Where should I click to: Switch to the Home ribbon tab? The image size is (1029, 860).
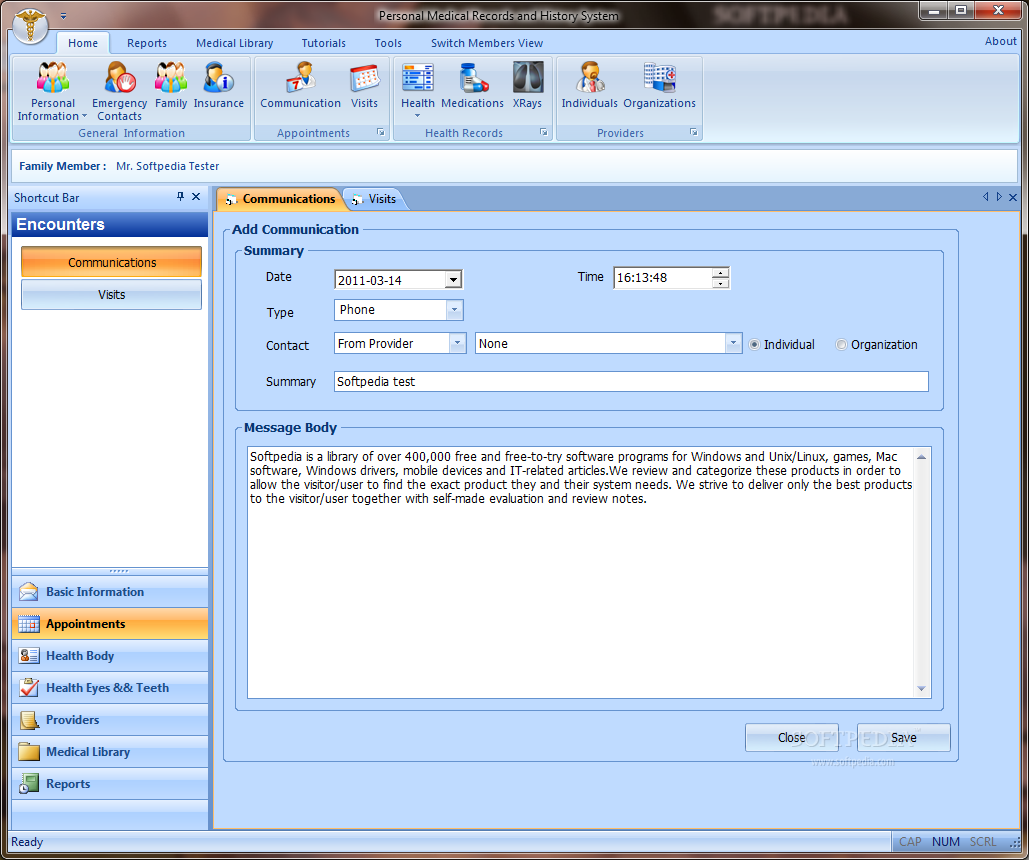[83, 43]
